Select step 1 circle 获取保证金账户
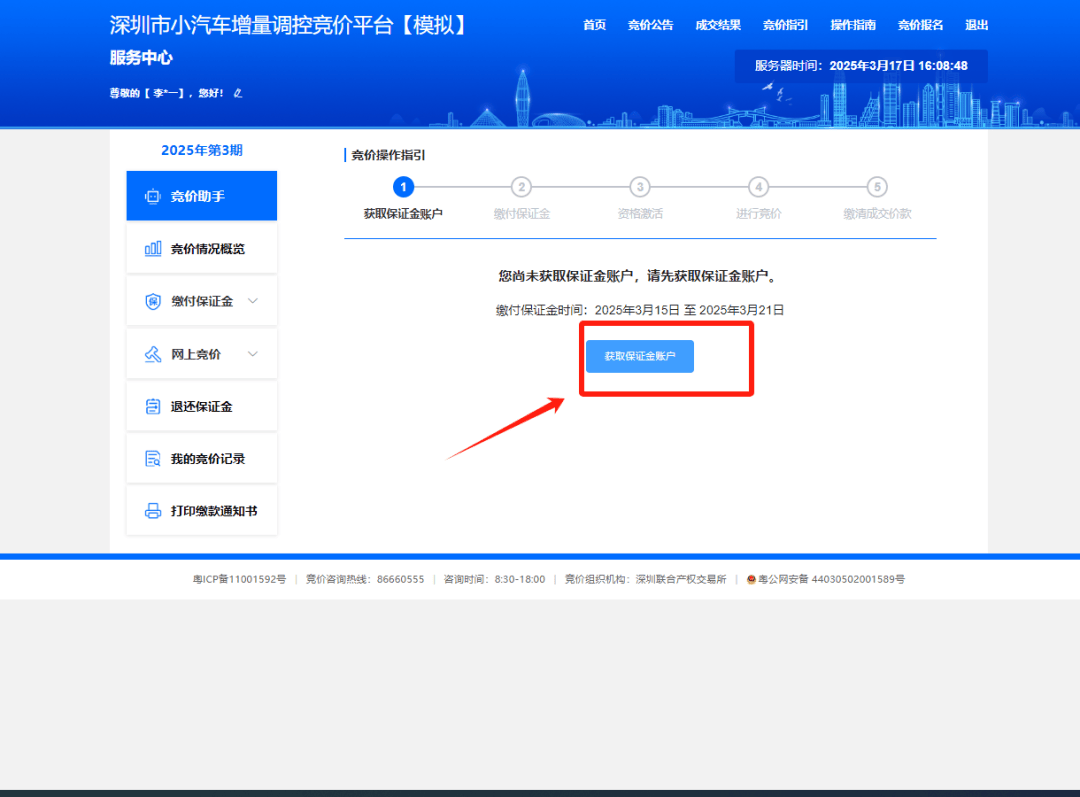This screenshot has height=797, width=1080. click(403, 187)
